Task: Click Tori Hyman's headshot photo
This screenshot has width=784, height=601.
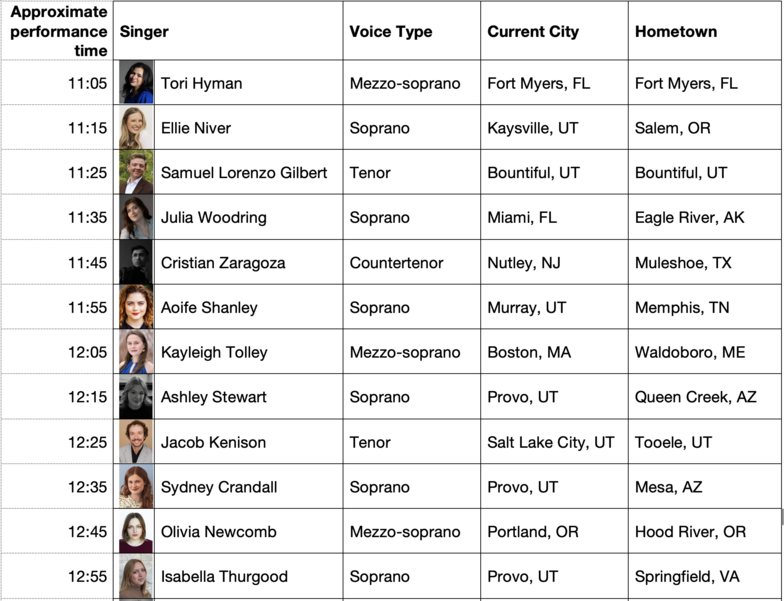Action: (136, 83)
